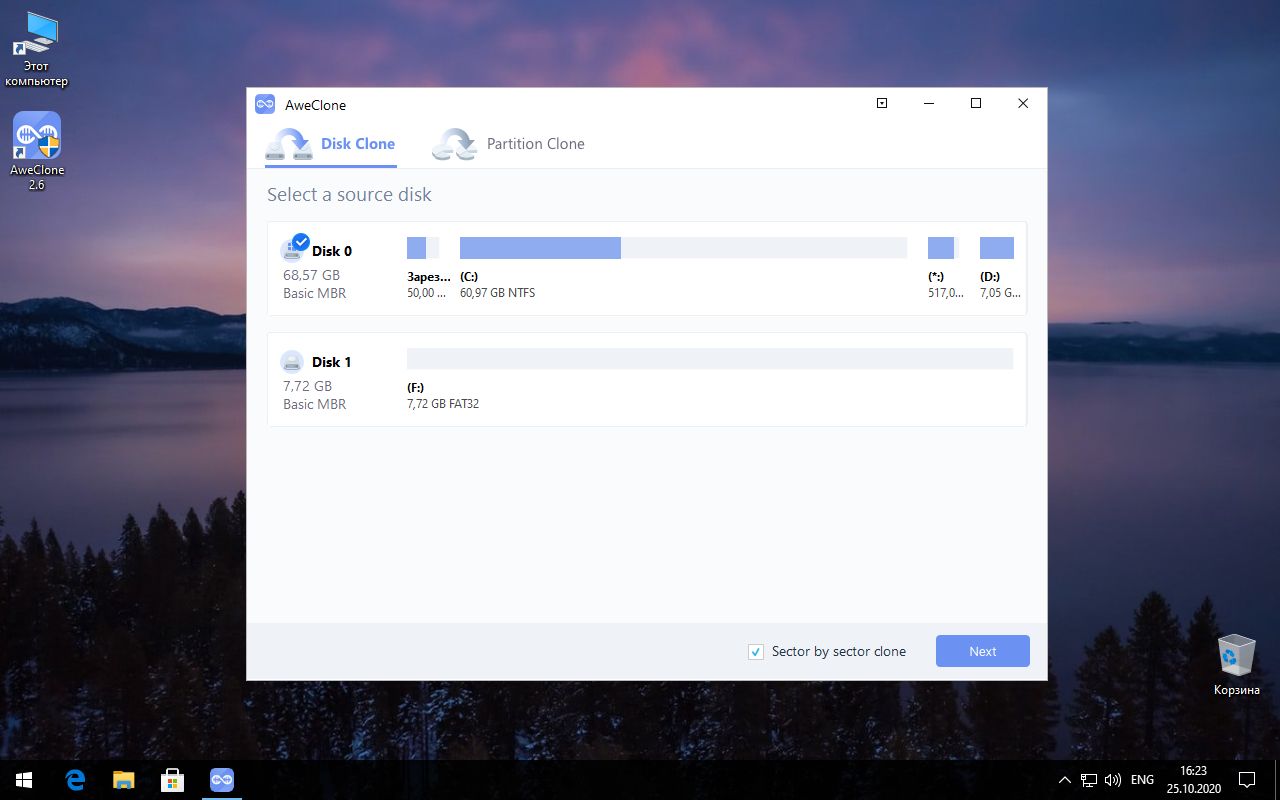Image resolution: width=1280 pixels, height=800 pixels.
Task: Click the volume speaker tray icon
Action: coord(1112,780)
